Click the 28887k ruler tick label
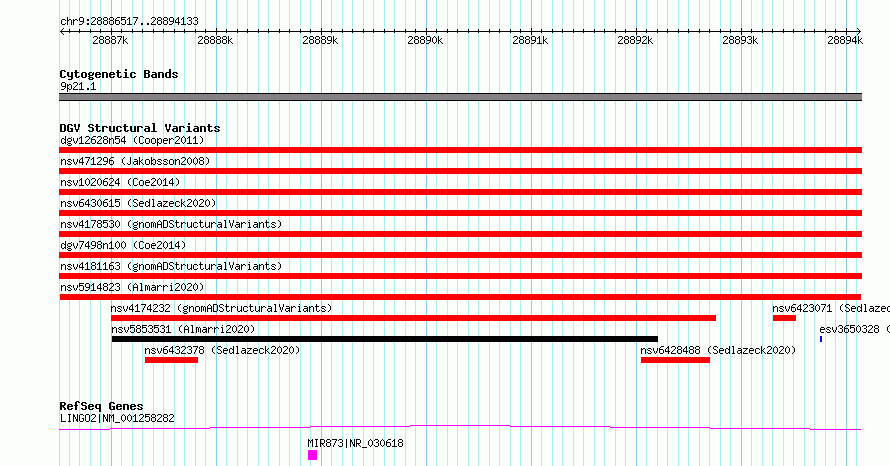 click(110, 40)
